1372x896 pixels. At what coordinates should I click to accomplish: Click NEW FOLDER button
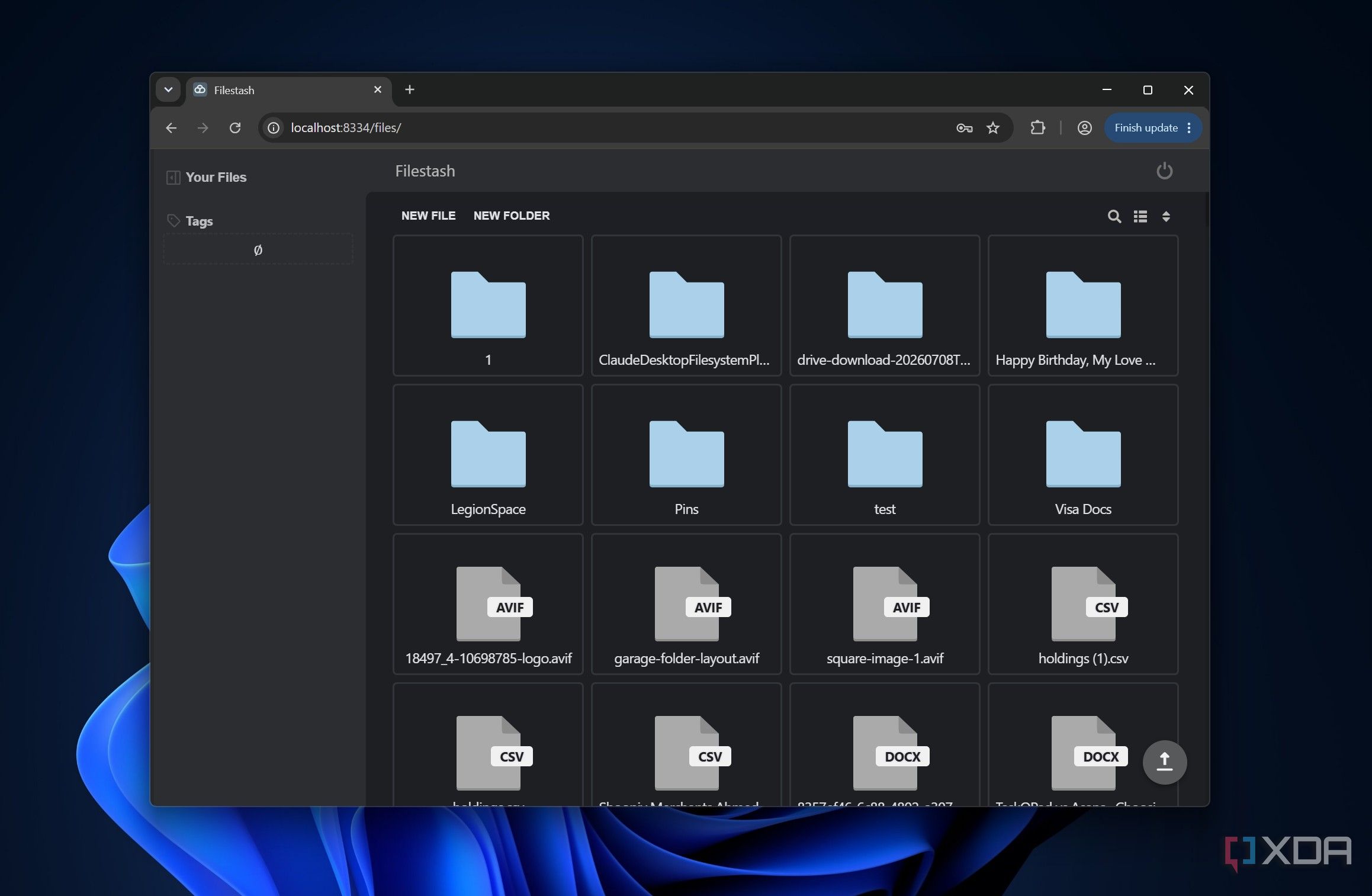click(511, 216)
